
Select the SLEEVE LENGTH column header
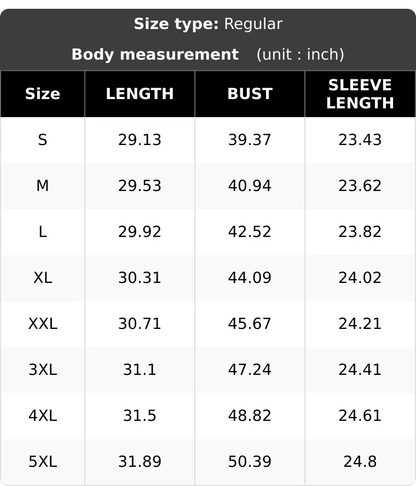pyautogui.click(x=360, y=94)
